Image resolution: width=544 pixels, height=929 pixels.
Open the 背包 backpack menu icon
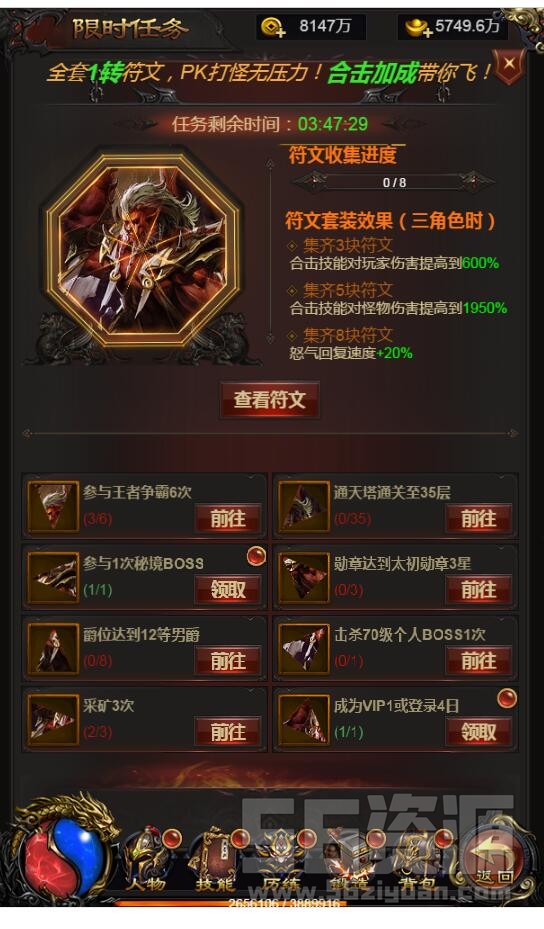[x=417, y=862]
